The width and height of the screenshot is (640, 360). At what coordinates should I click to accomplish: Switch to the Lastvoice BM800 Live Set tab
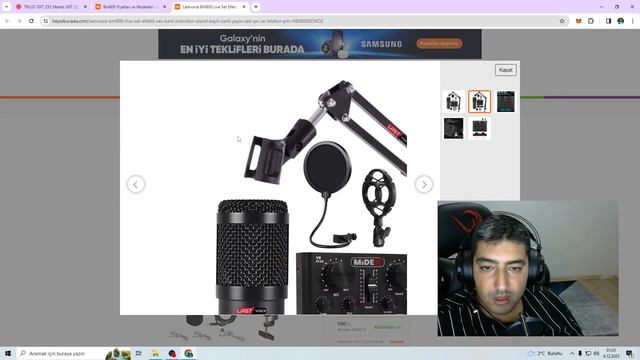tap(209, 7)
